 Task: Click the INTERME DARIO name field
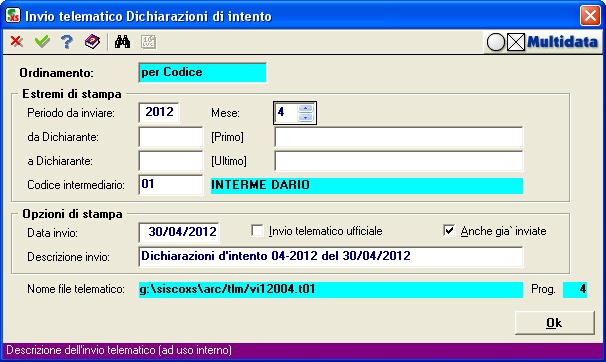pyautogui.click(x=366, y=185)
